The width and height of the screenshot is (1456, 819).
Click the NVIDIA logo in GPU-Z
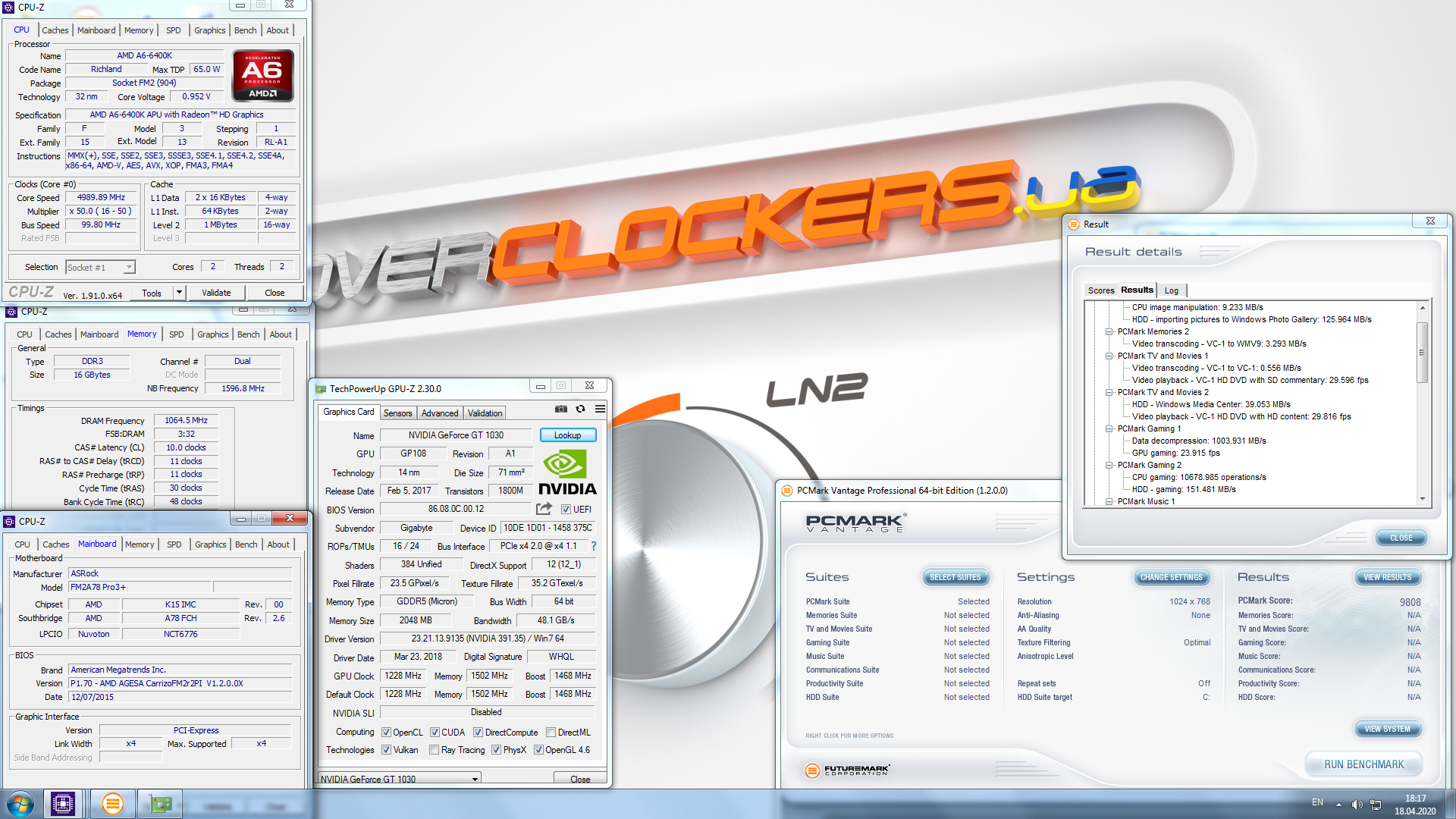(567, 472)
